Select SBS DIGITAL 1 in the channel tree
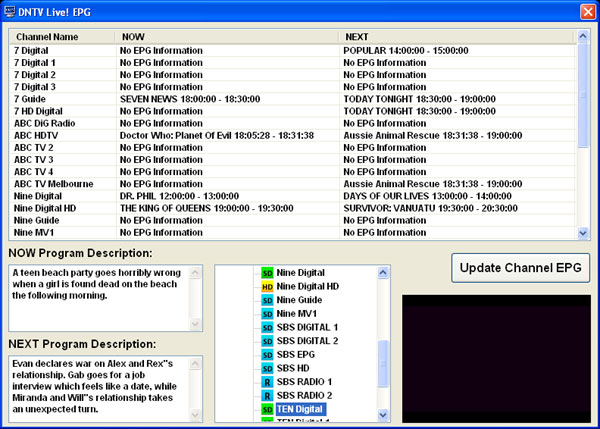 [307, 328]
